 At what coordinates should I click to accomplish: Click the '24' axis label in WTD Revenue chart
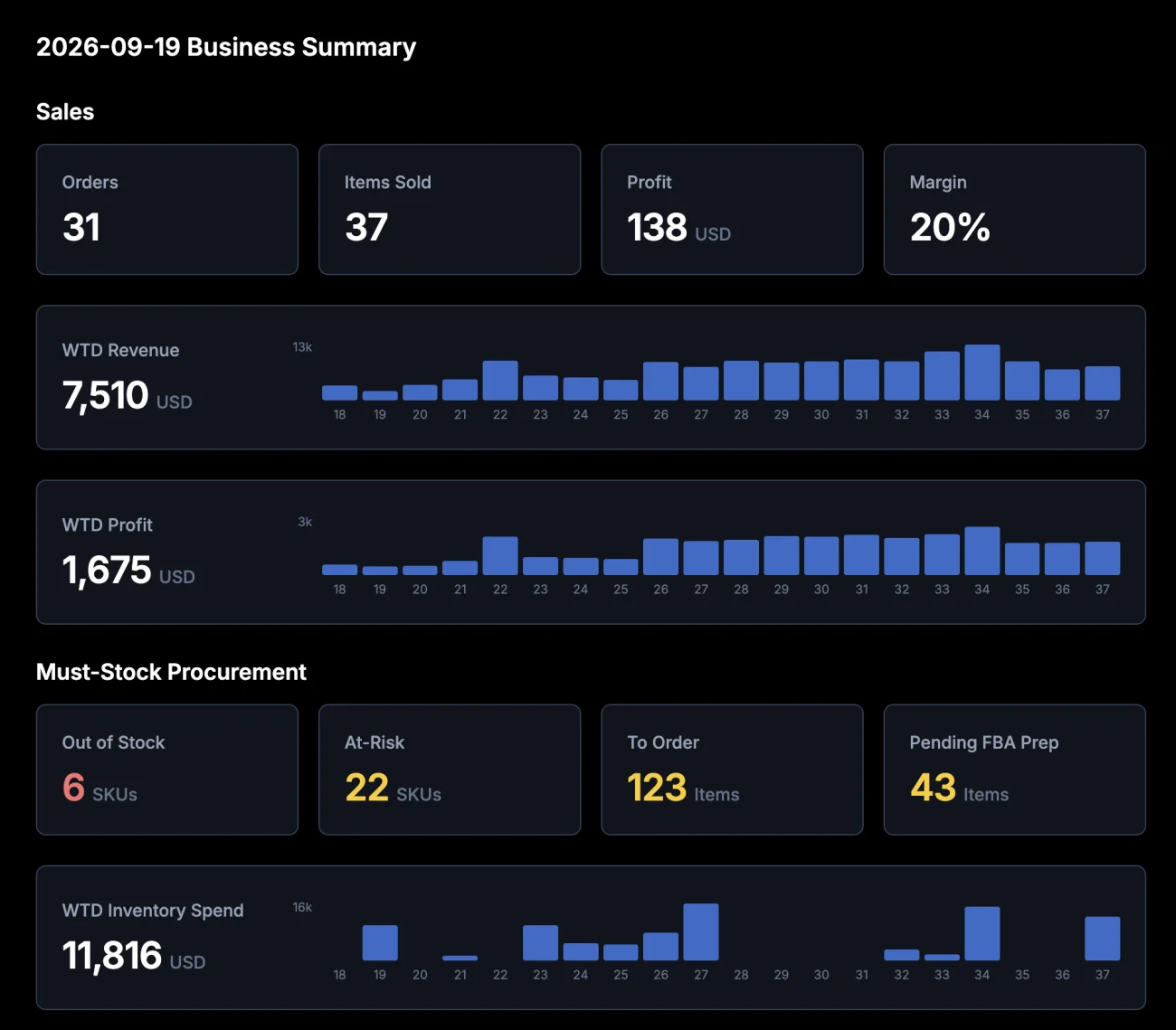pos(581,415)
